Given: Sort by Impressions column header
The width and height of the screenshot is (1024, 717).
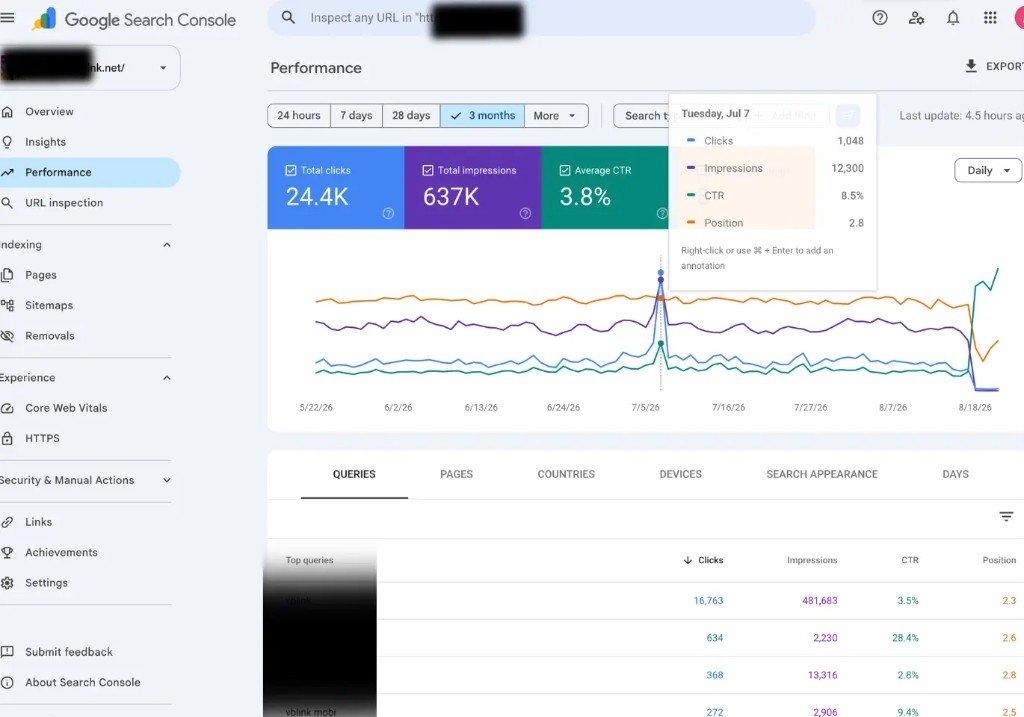Looking at the screenshot, I should click(812, 560).
